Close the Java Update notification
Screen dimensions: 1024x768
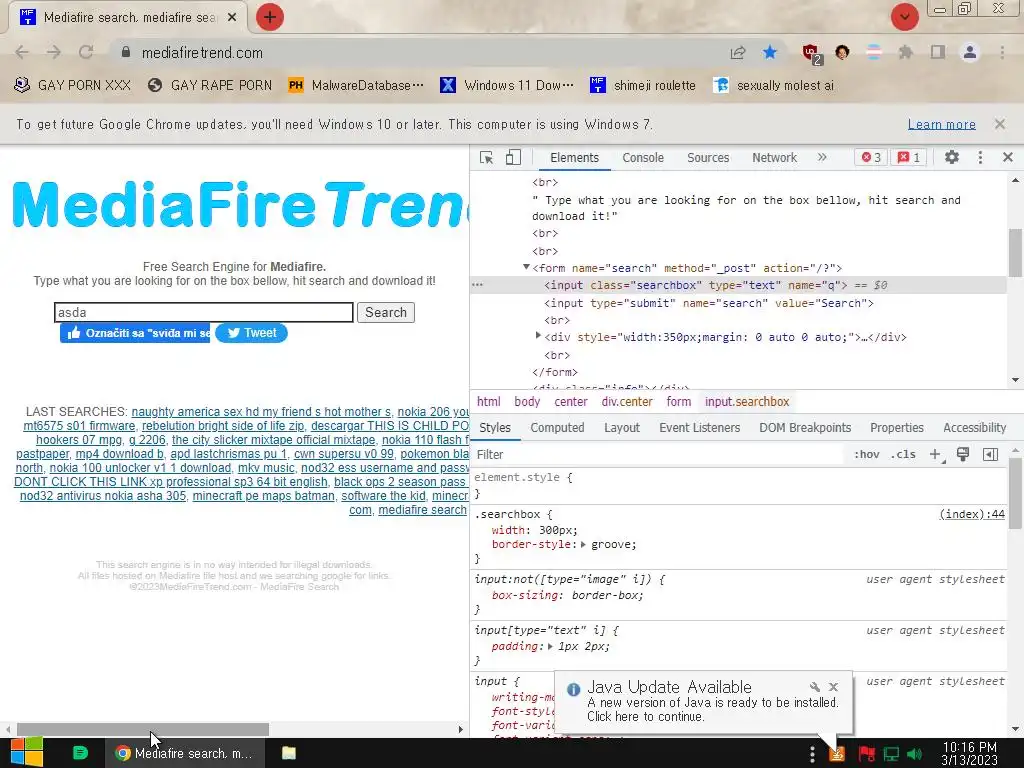(x=833, y=686)
